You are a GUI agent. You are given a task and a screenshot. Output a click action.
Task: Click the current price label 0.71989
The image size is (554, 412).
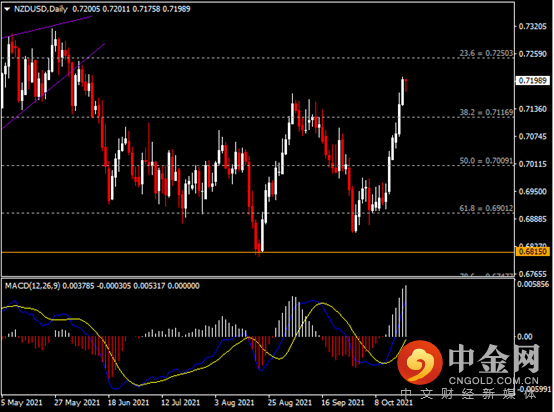point(533,81)
